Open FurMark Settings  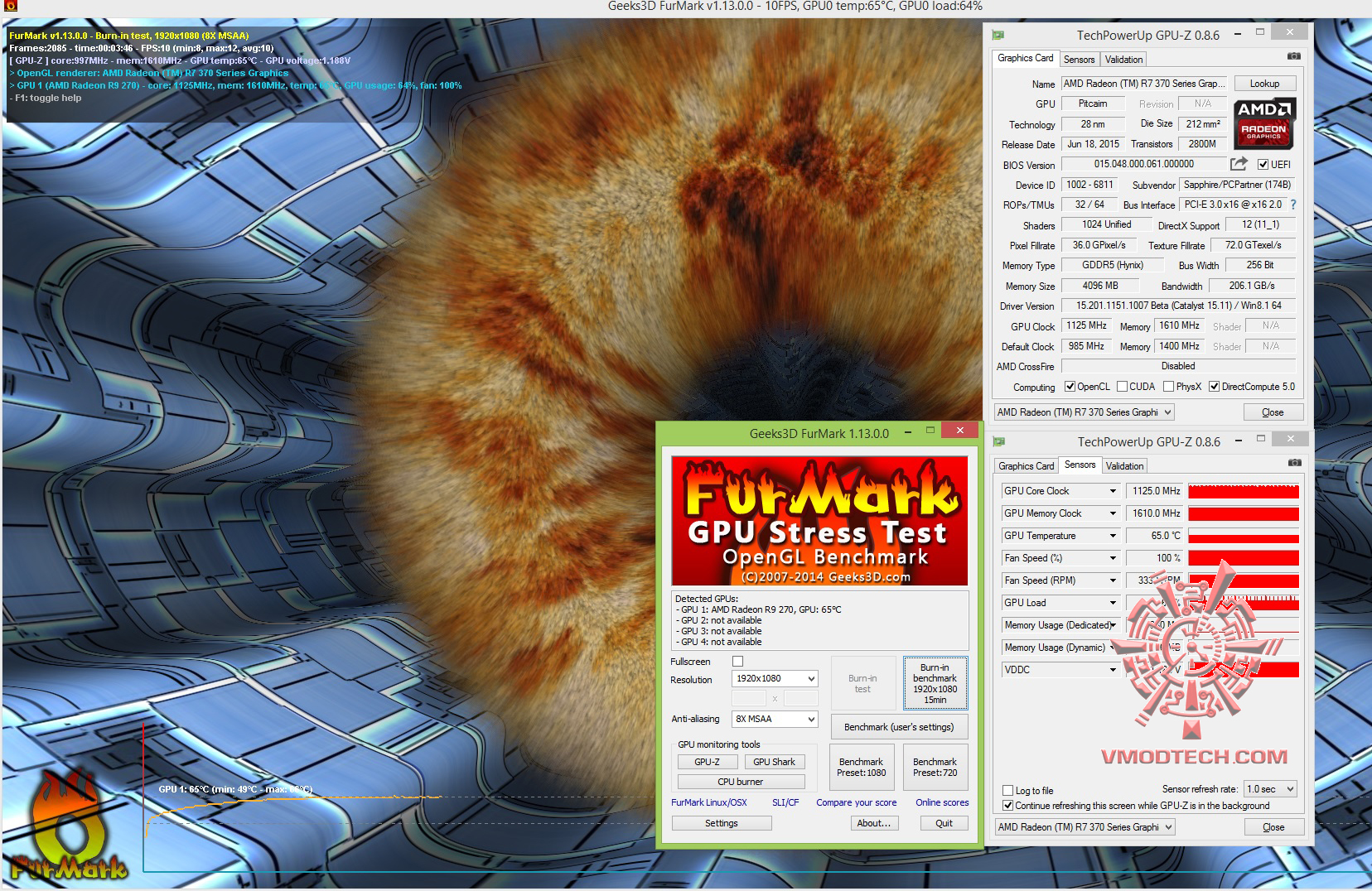point(722,823)
